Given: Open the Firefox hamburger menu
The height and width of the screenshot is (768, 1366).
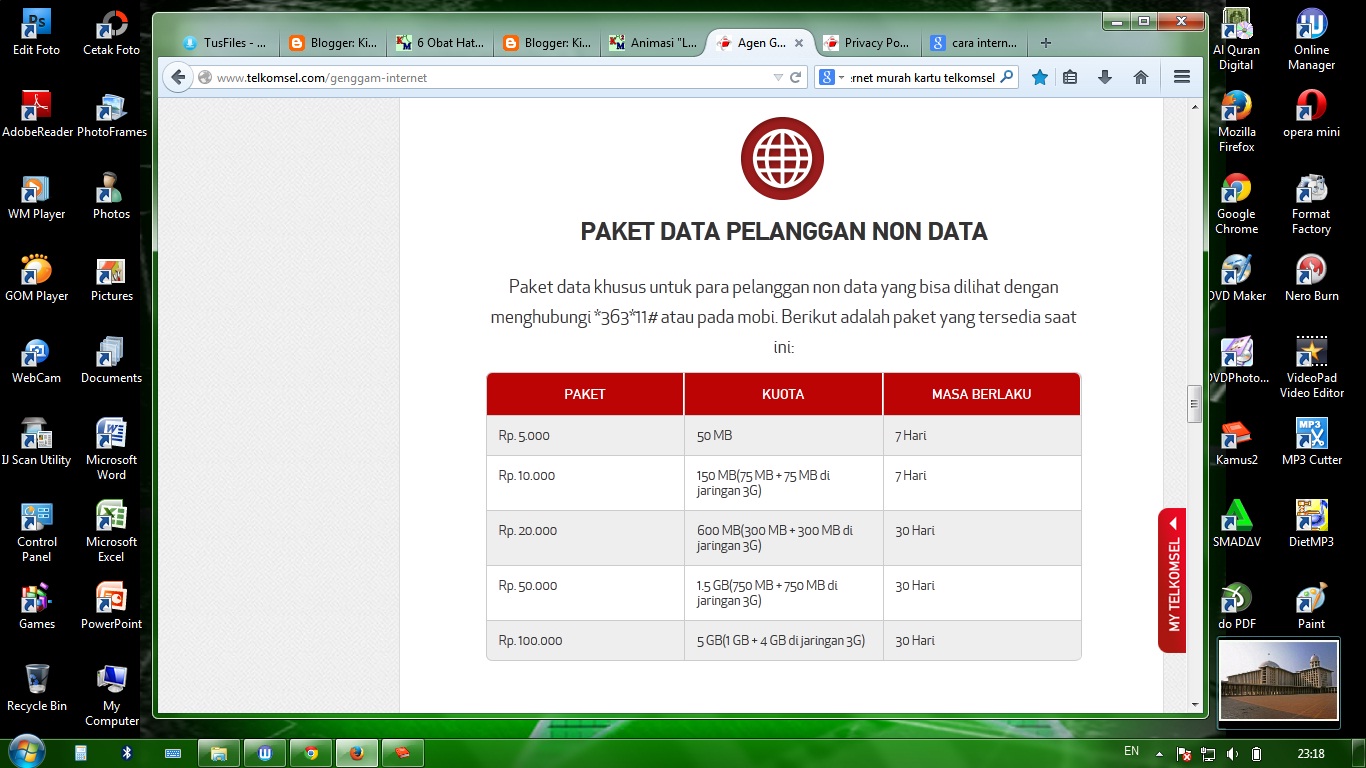Looking at the screenshot, I should [x=1182, y=77].
